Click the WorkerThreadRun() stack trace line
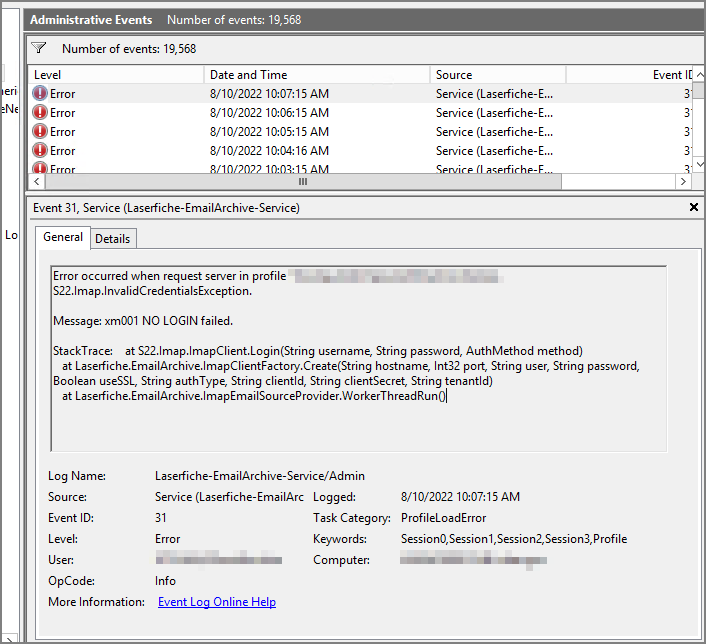The width and height of the screenshot is (706, 644). [254, 396]
